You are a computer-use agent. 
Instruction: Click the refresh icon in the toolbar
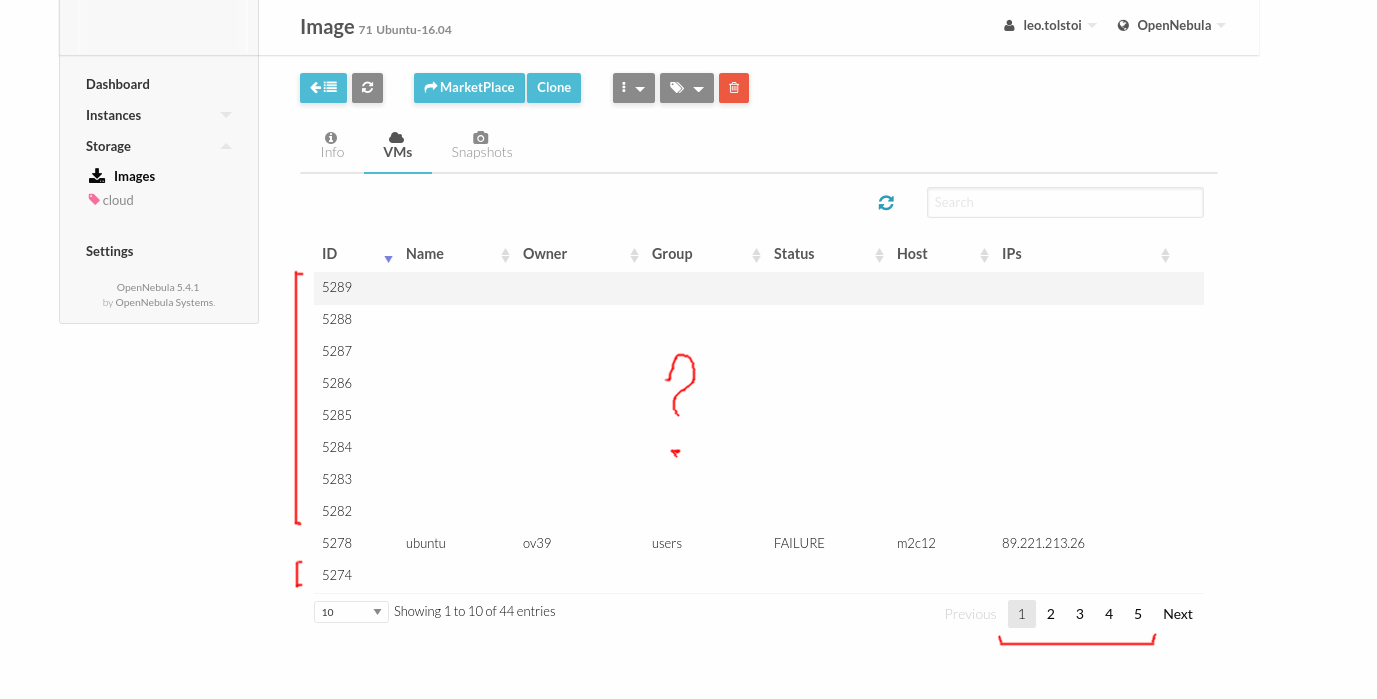[x=367, y=88]
